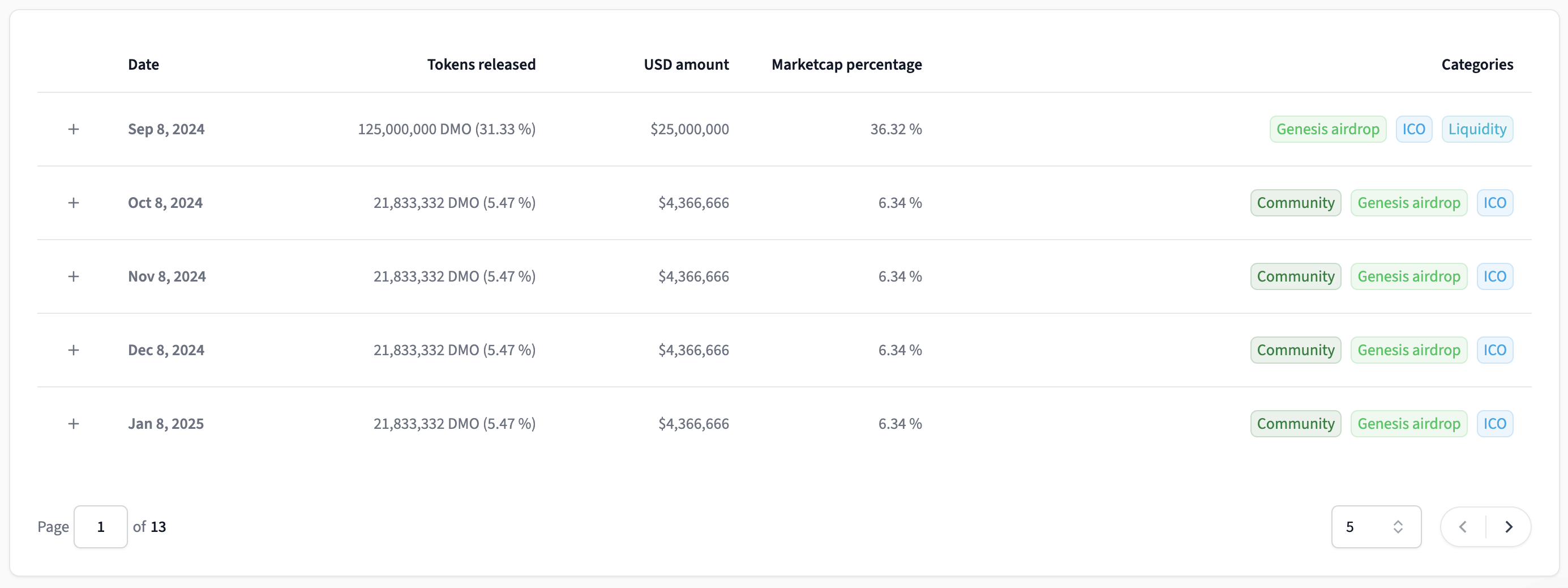Select the ICO tag on Oct 8 row
Viewport: 1568px width, 588px height.
coord(1496,203)
